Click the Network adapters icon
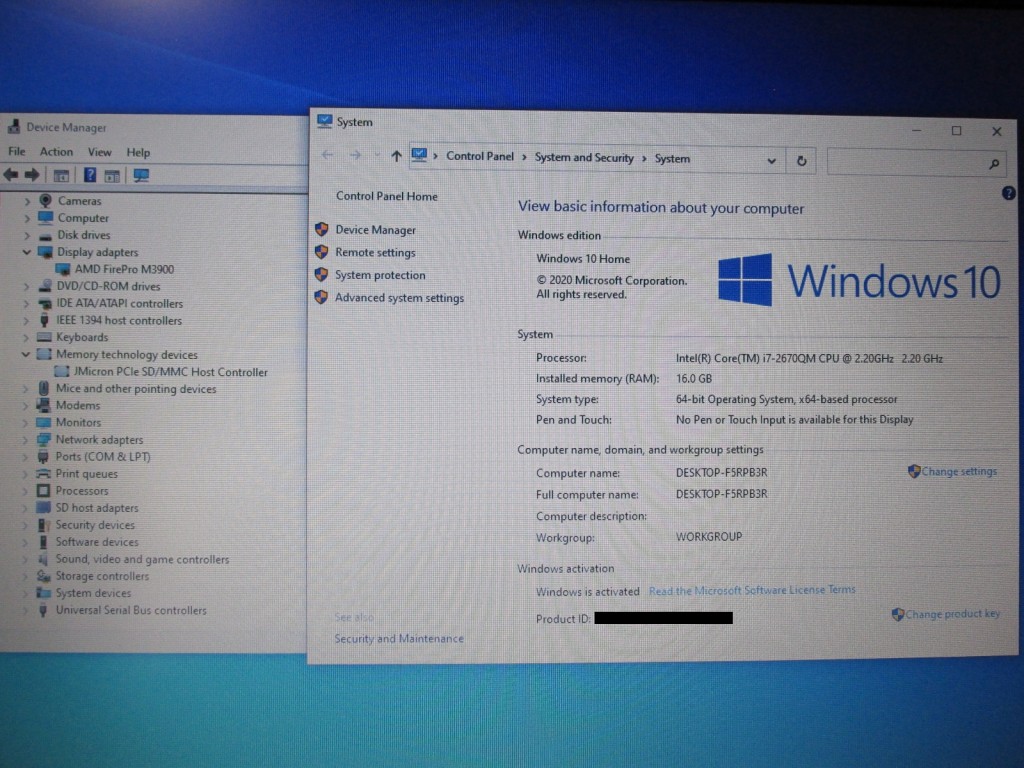 tap(44, 440)
